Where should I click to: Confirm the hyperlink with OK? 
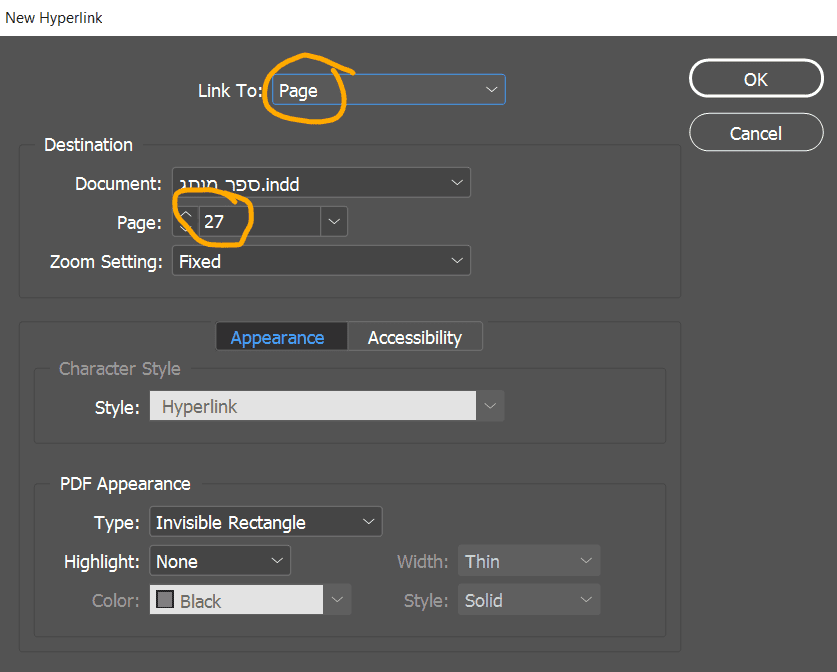(x=755, y=80)
